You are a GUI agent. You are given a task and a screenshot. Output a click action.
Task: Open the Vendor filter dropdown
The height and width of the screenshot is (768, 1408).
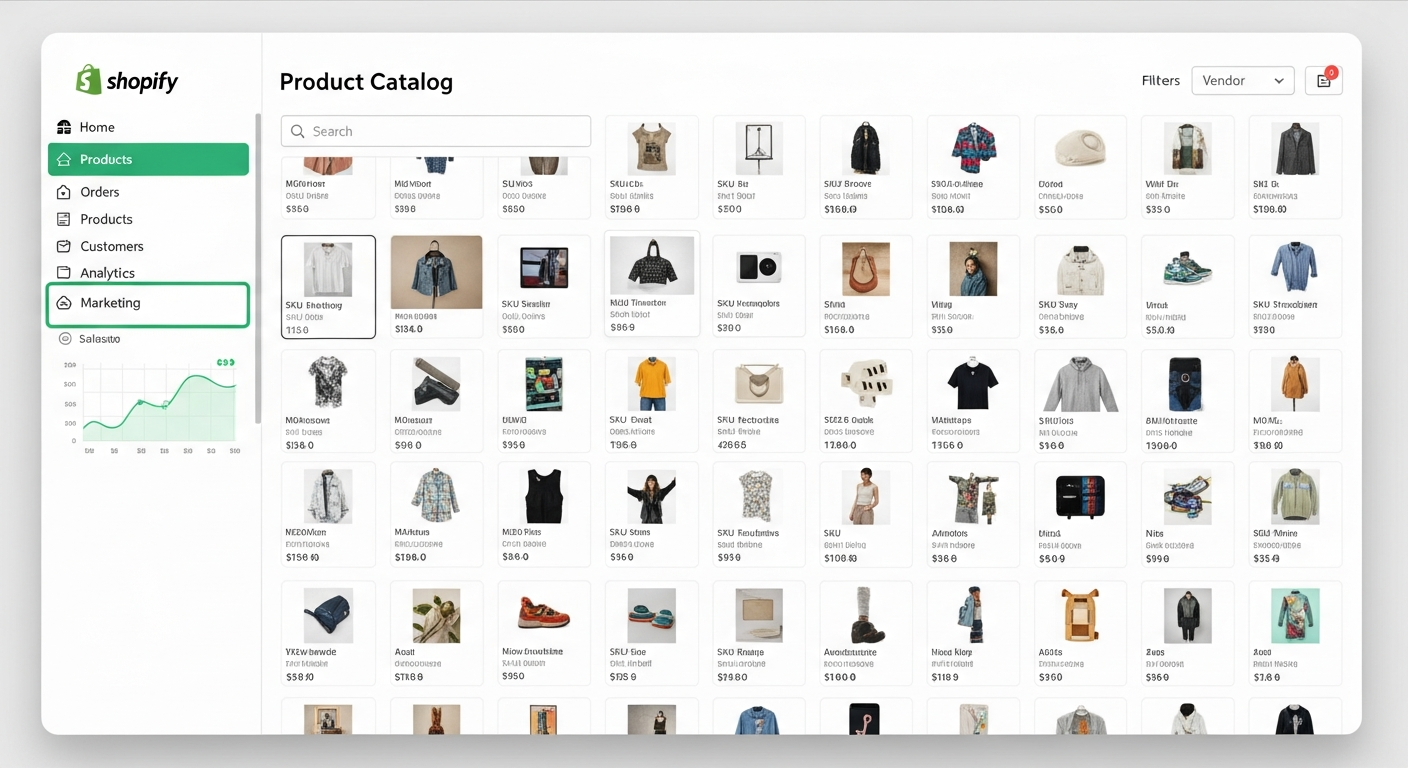click(1243, 80)
